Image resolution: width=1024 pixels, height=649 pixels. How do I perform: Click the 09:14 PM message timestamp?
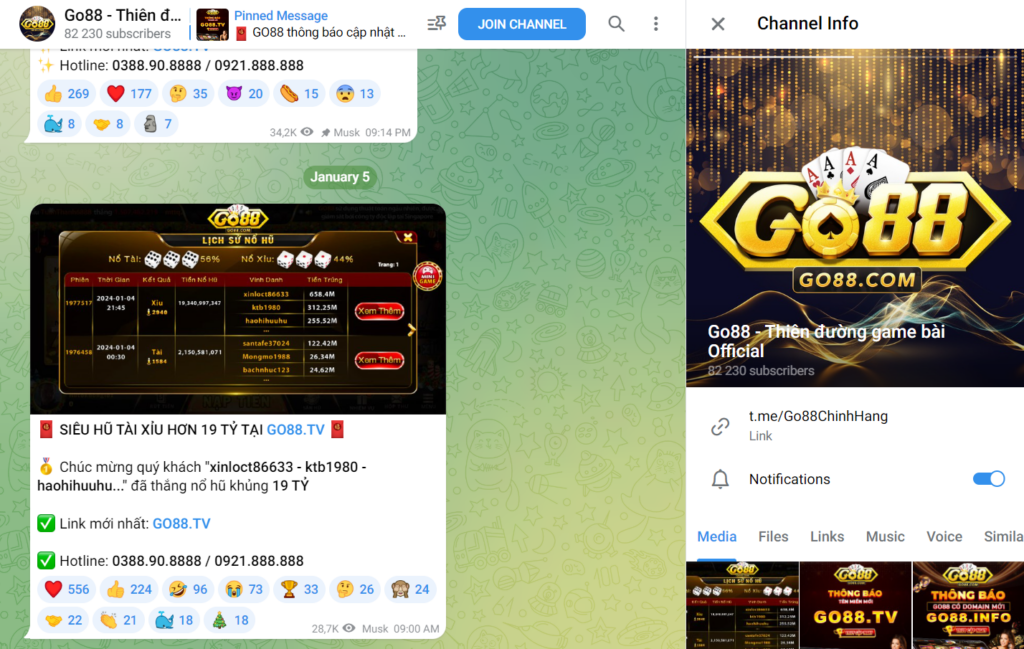click(388, 133)
